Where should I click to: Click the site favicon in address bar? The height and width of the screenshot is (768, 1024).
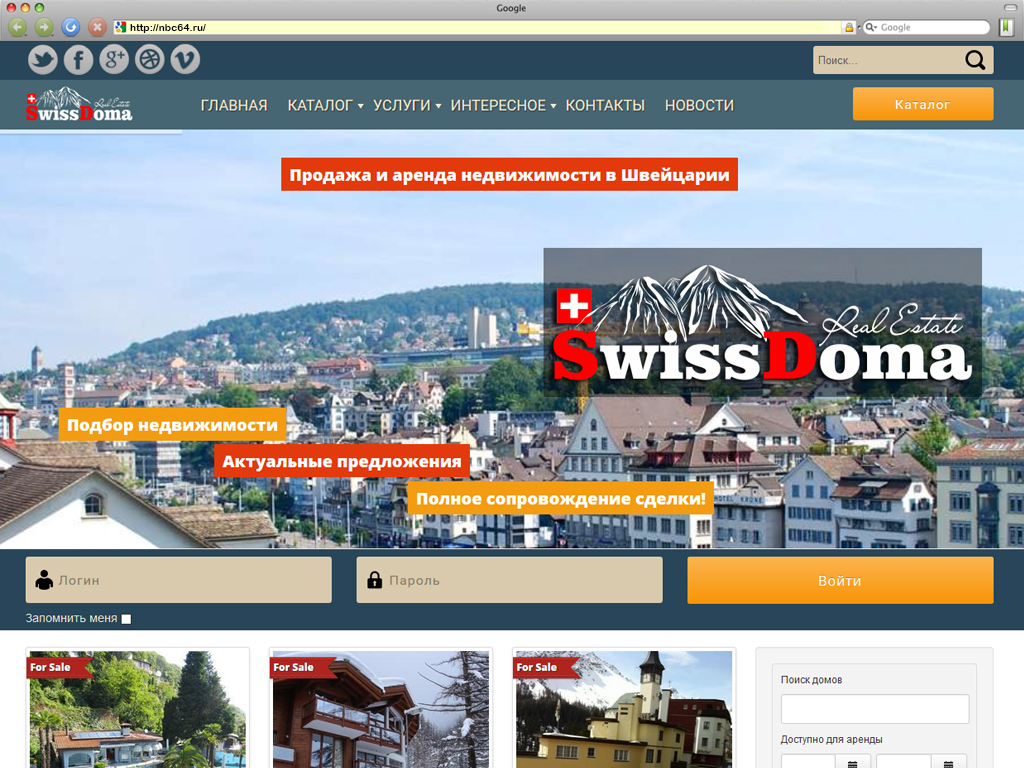[x=120, y=27]
